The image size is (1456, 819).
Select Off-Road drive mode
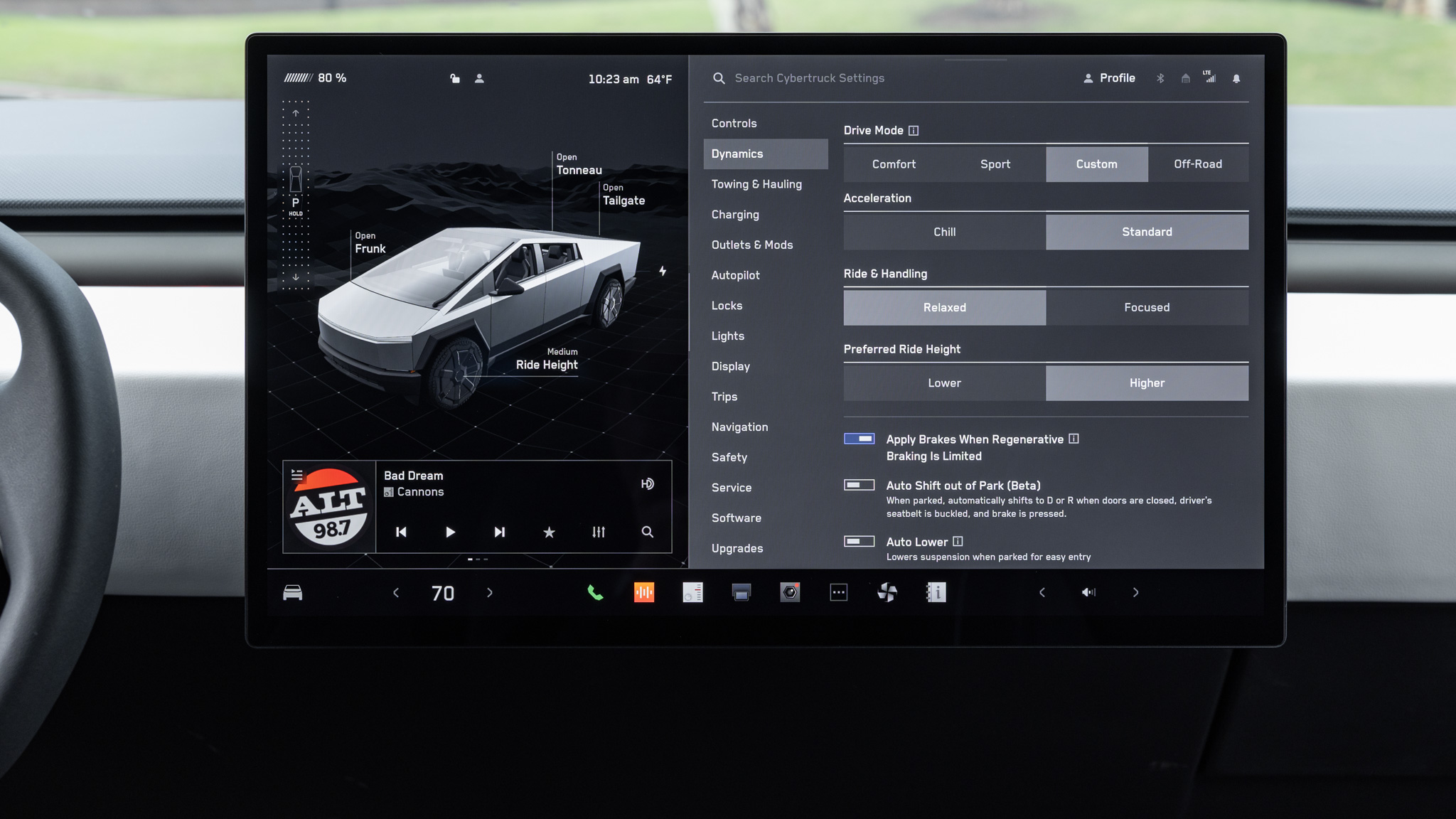click(x=1198, y=164)
